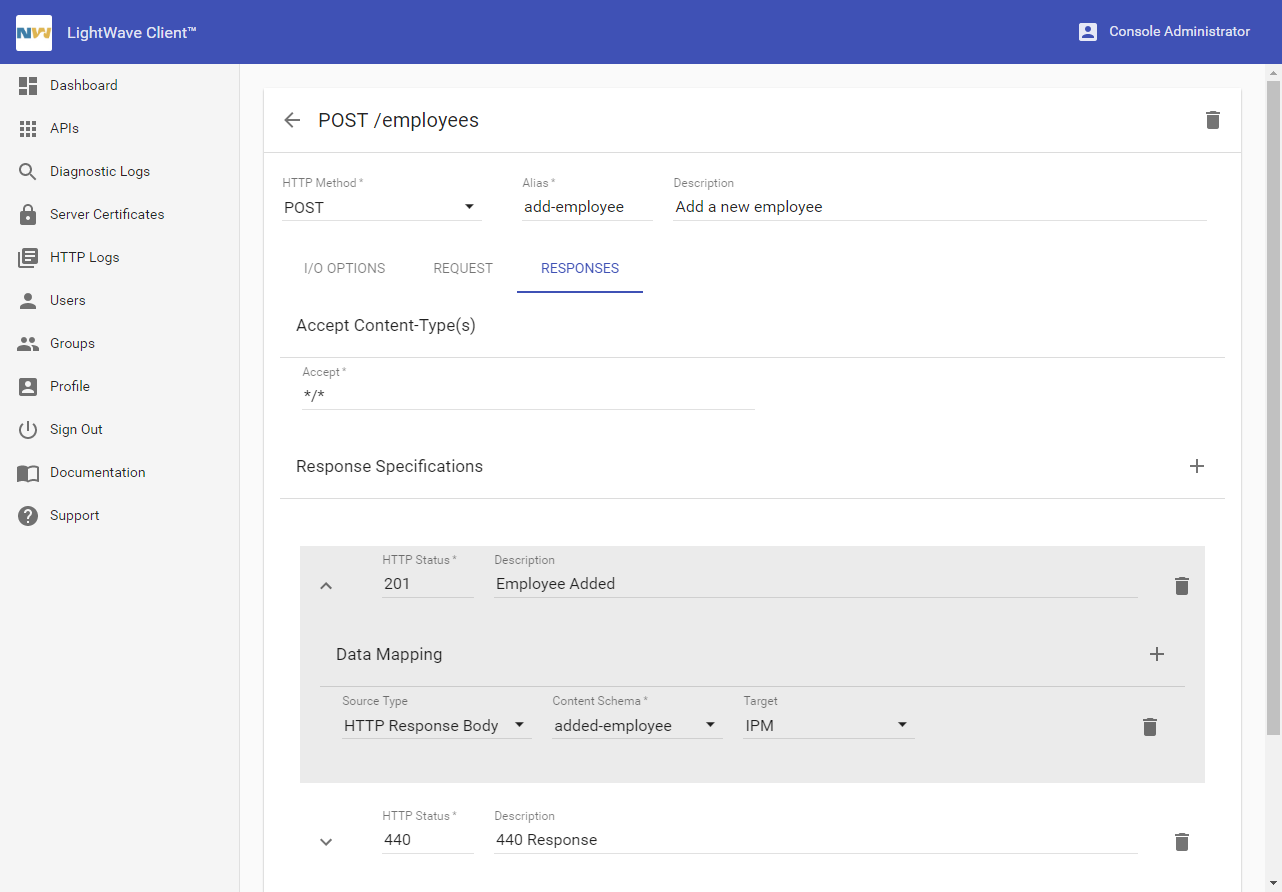The height and width of the screenshot is (892, 1282).
Task: Open Diagnostic Logs in the sidebar
Action: 99,171
